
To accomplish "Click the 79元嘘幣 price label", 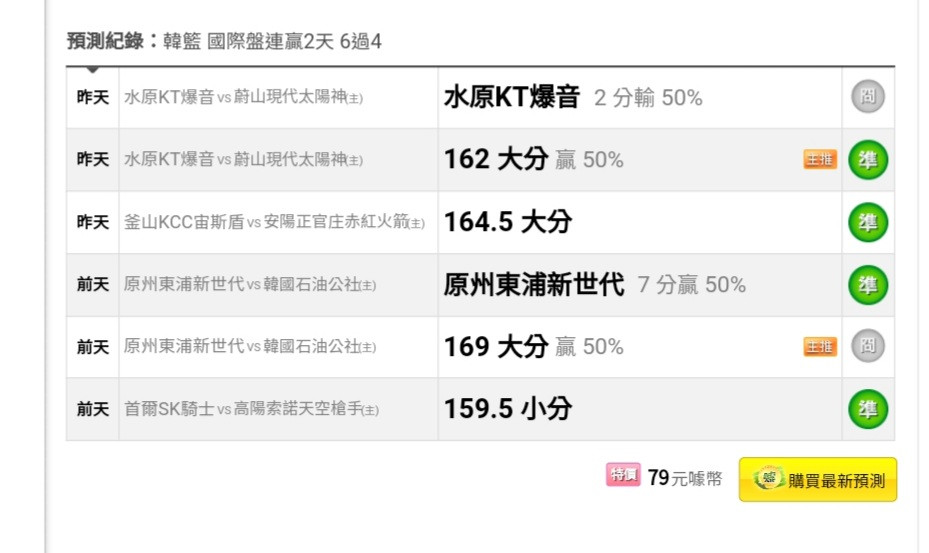I will tap(685, 478).
